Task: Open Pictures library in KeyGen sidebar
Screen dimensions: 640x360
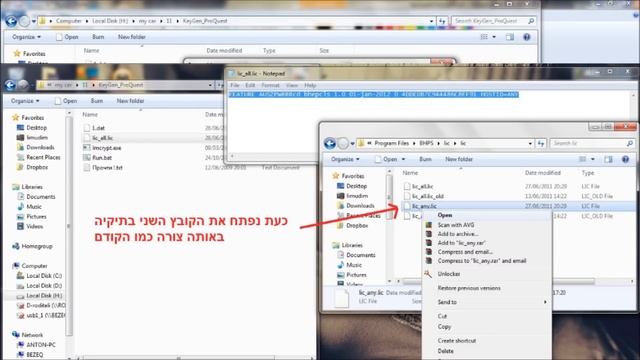Action: pyautogui.click(x=36, y=216)
